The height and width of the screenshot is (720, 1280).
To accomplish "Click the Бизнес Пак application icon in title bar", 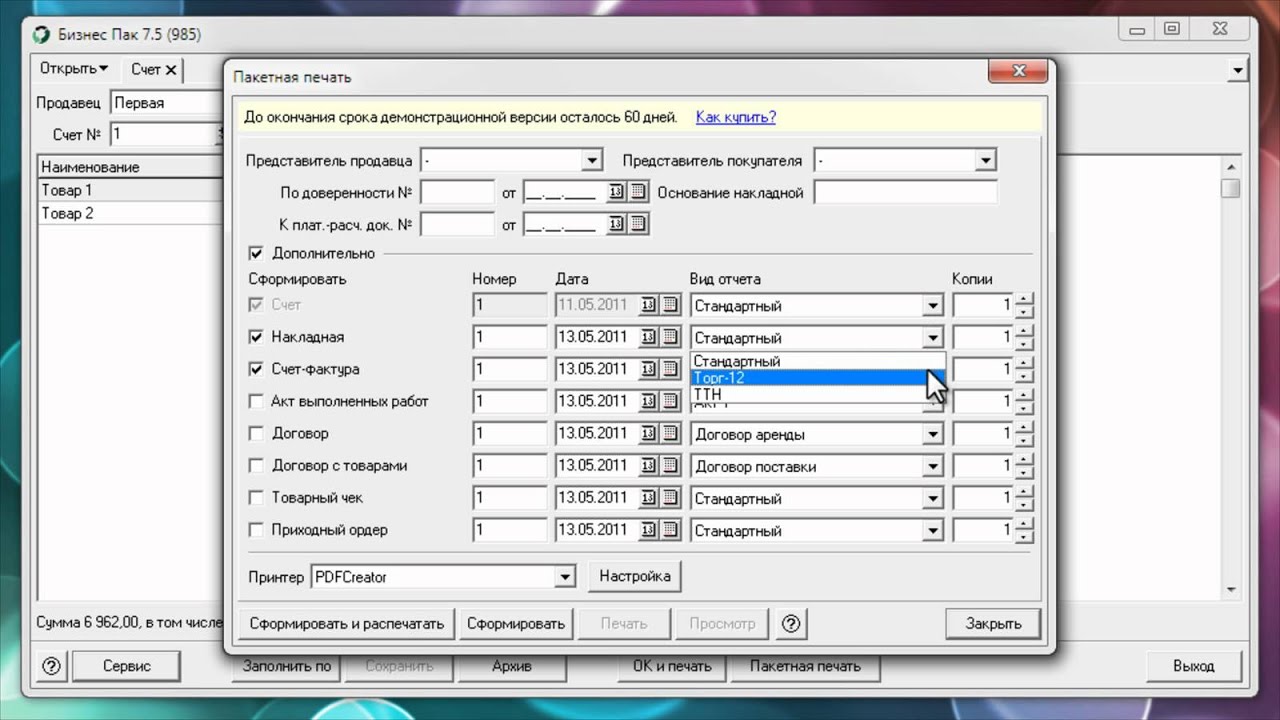I will coord(40,35).
